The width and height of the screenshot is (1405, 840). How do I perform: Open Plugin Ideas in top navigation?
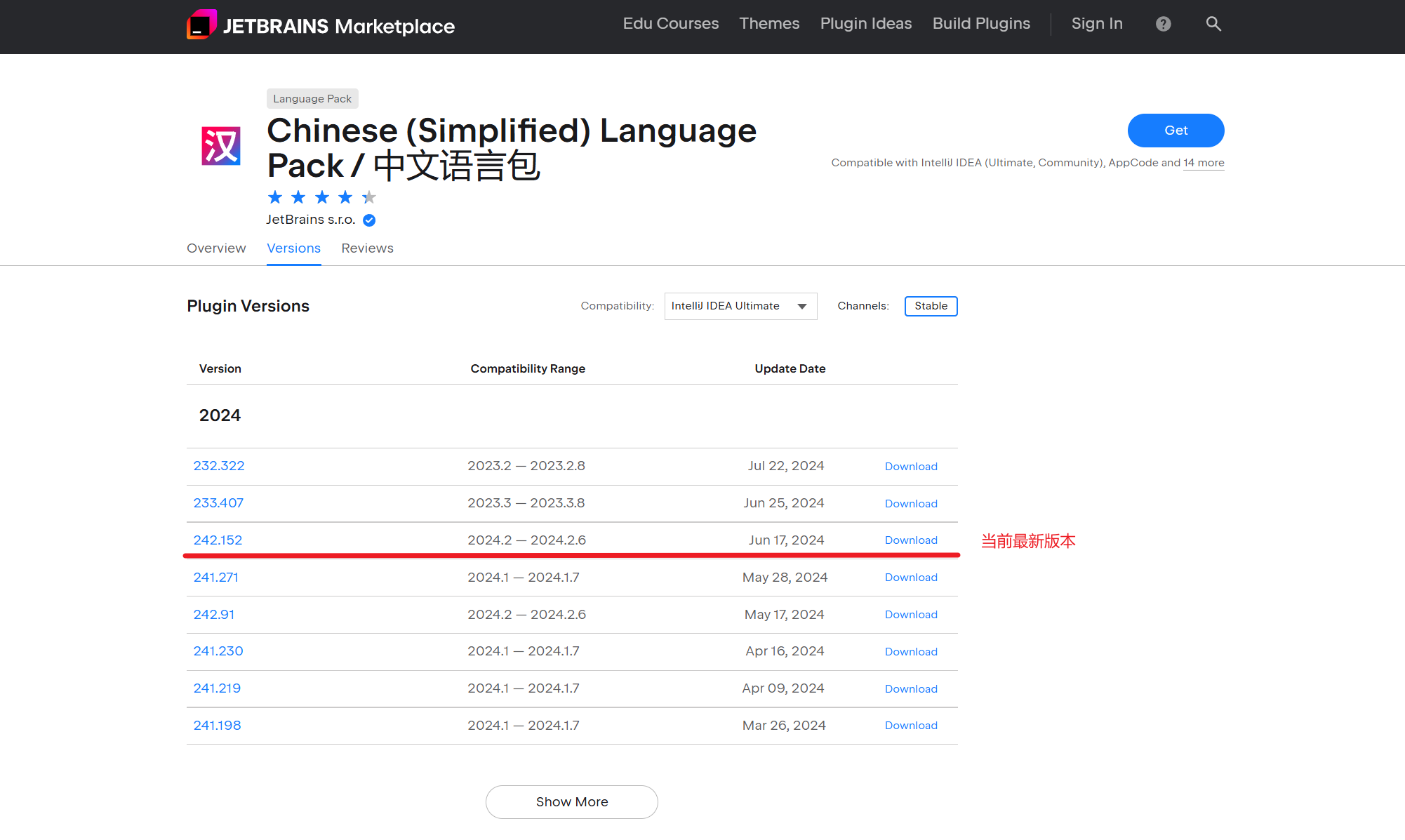tap(865, 24)
